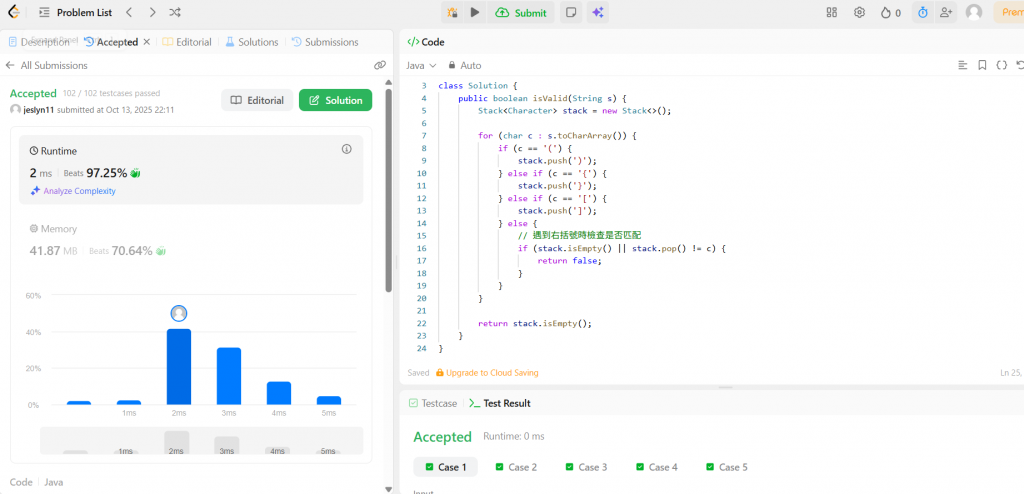The height and width of the screenshot is (494, 1024).
Task: Click the 'return false;' code line
Action: [x=569, y=261]
